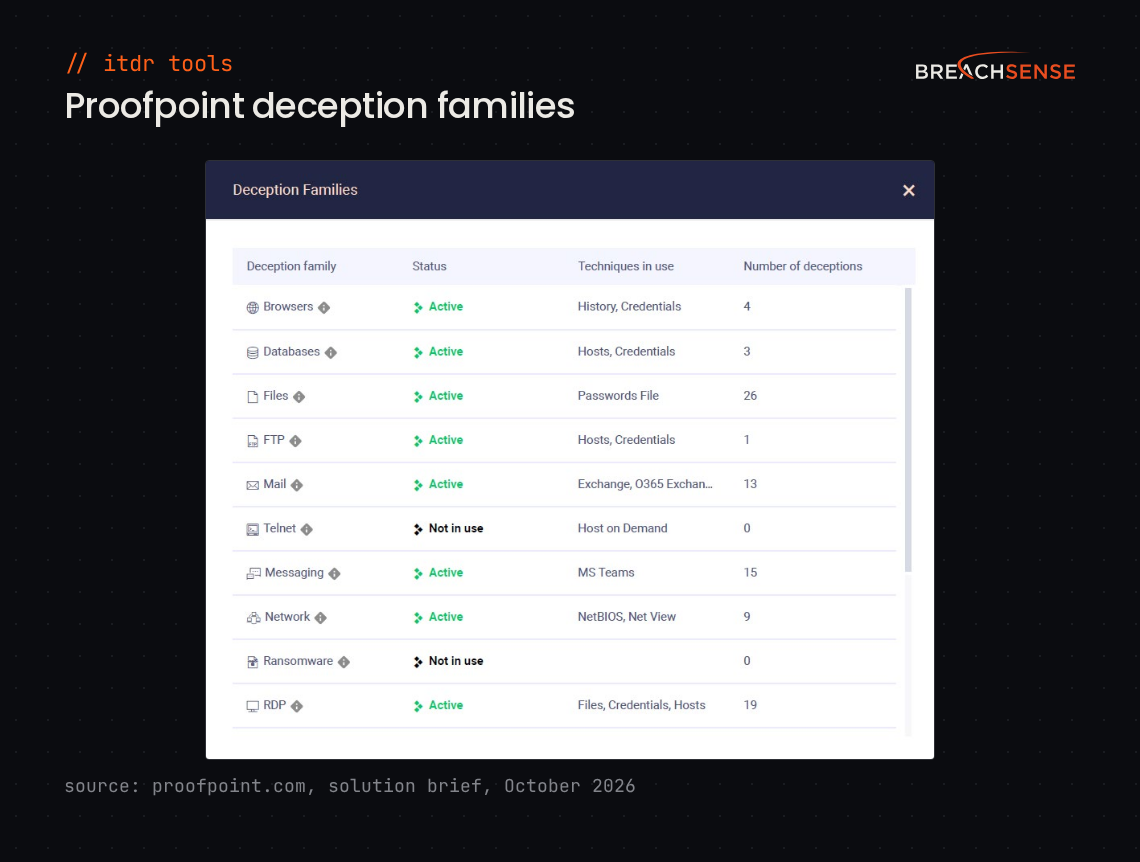1140x862 pixels.
Task: Open the info diamond next to Files
Action: pyautogui.click(x=299, y=397)
